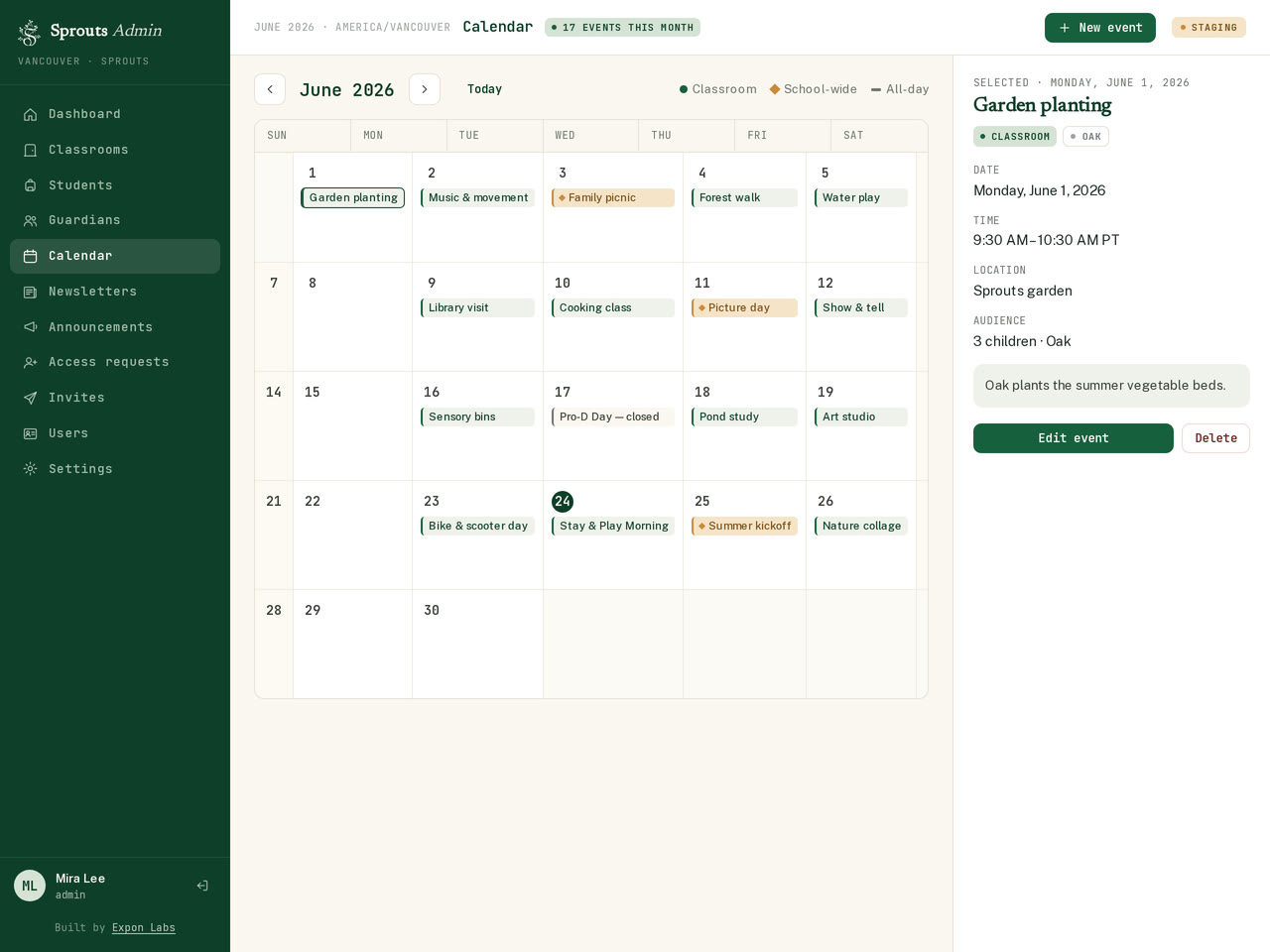The height and width of the screenshot is (952, 1270).
Task: Click the Users ID card icon
Action: (x=31, y=433)
